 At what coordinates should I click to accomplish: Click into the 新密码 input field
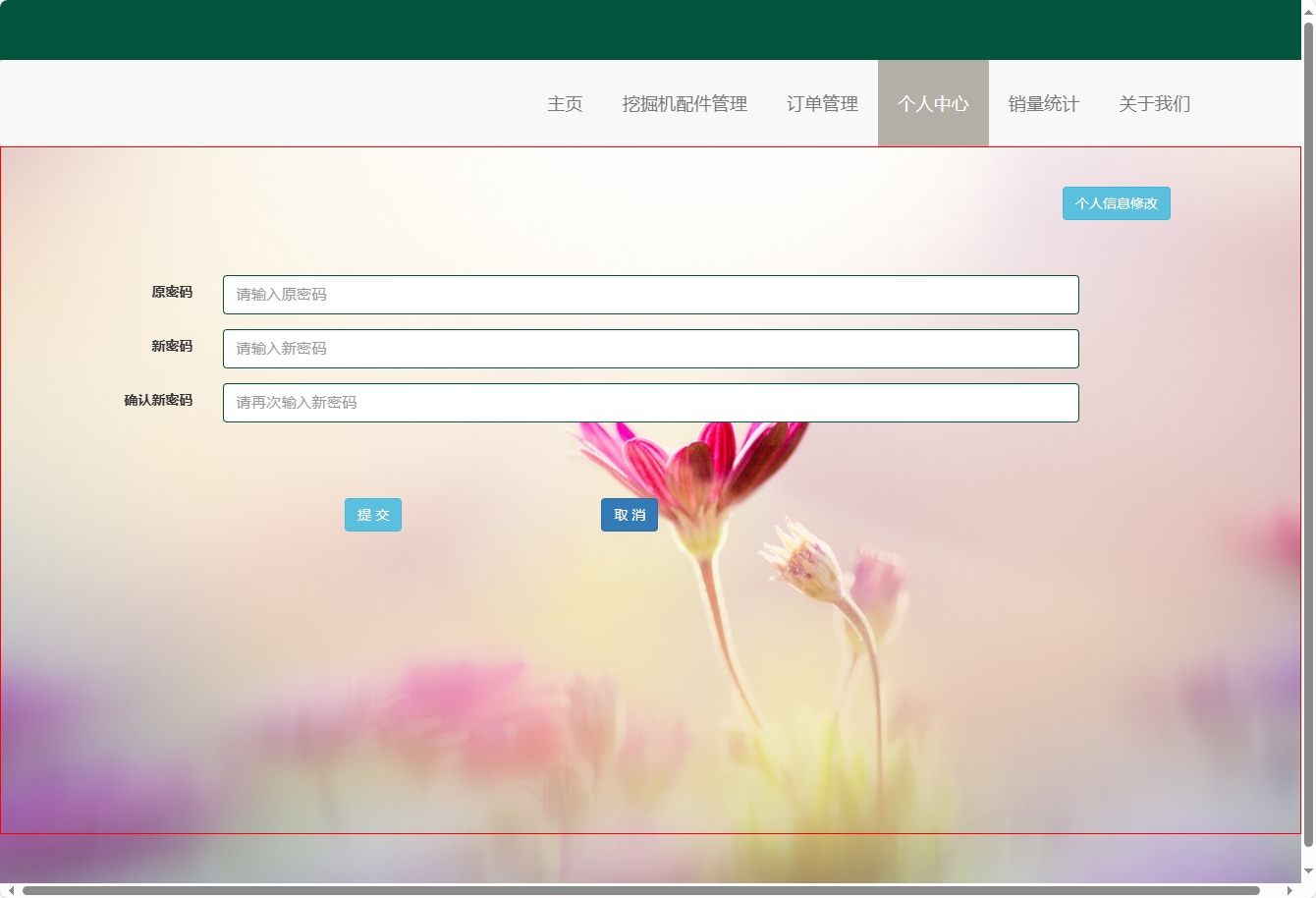650,349
